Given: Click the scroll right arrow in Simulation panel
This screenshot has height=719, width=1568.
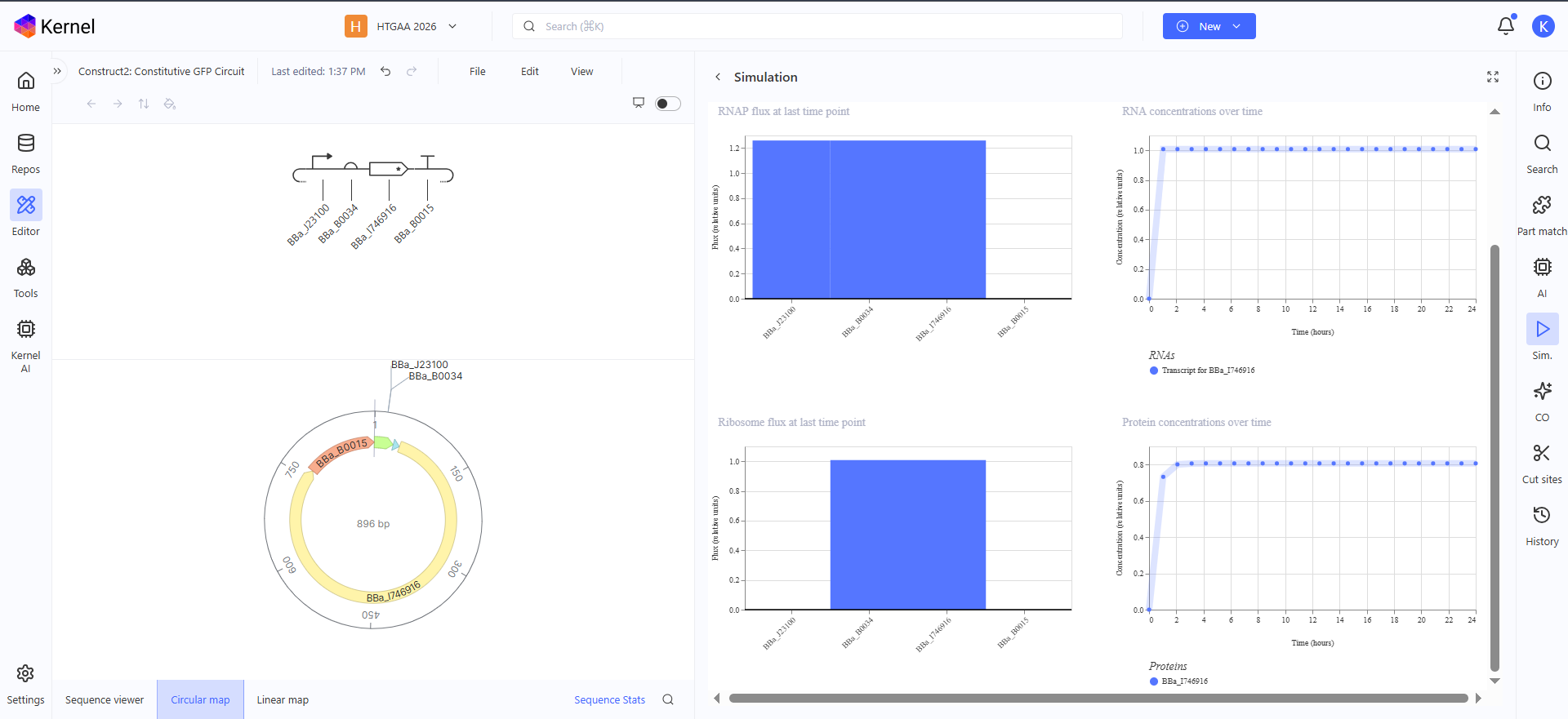Looking at the screenshot, I should (1478, 698).
